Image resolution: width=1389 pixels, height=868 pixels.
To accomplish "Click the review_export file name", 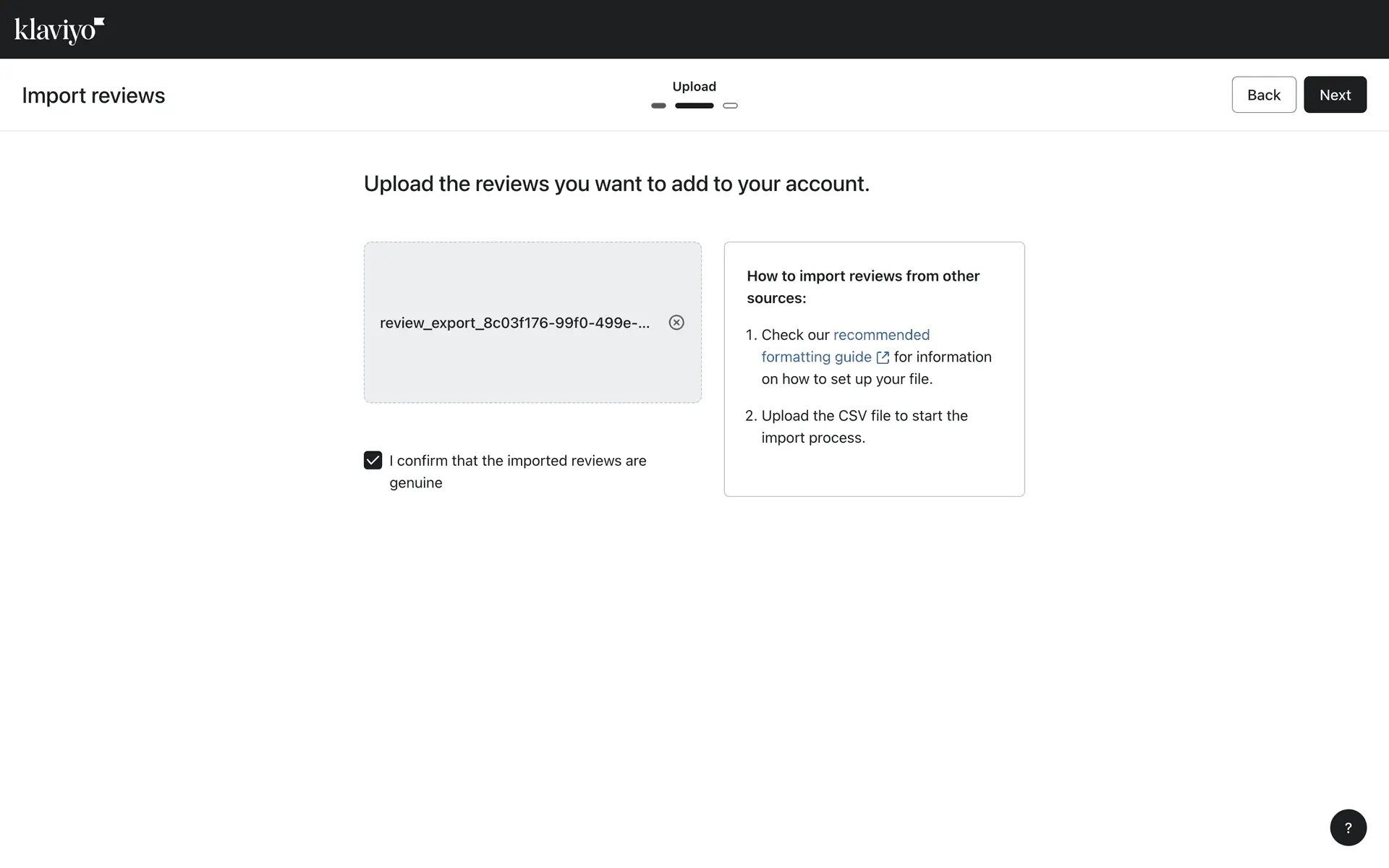I will click(x=514, y=323).
